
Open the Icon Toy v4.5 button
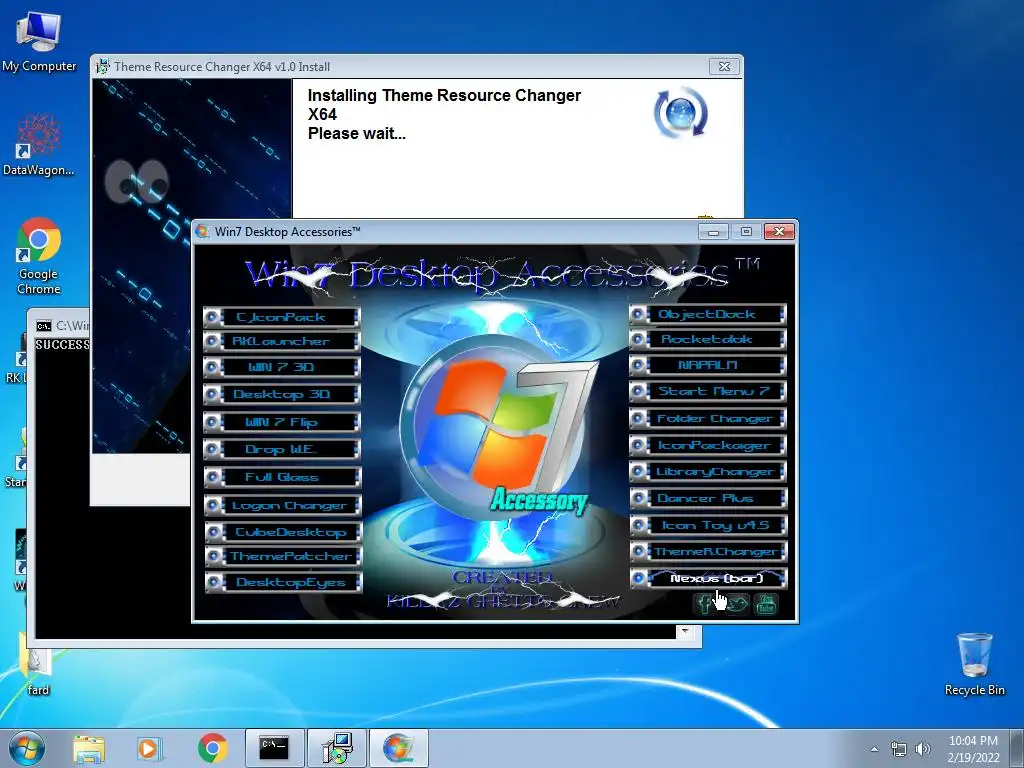click(x=708, y=525)
